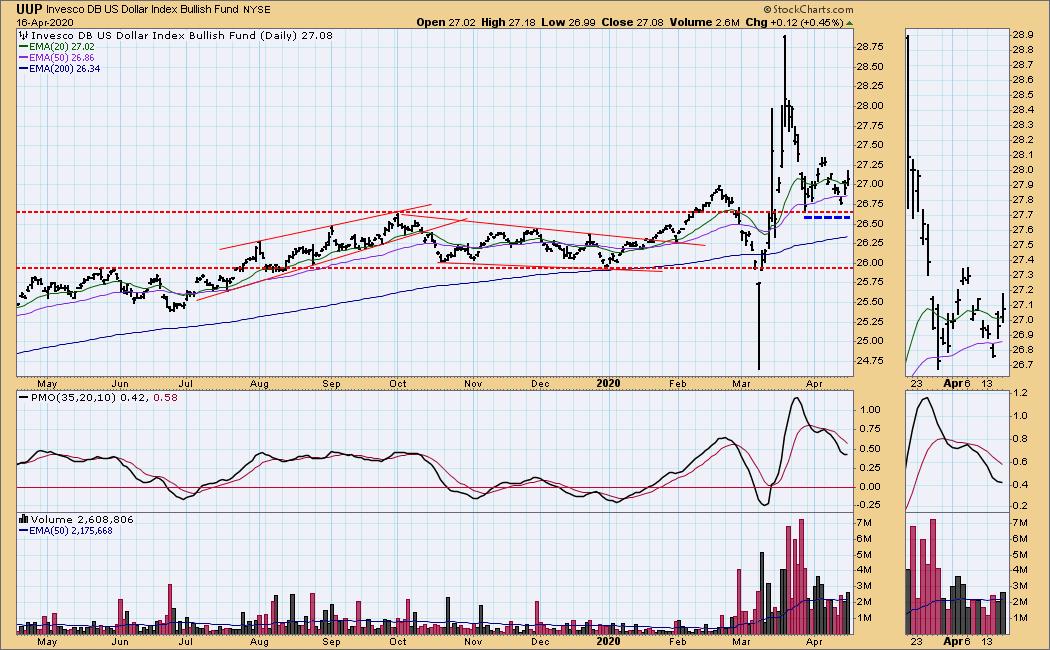Viewport: 1050px width, 650px height.
Task: Click the Chg +0.12 (+0.45%) value
Action: pos(794,22)
